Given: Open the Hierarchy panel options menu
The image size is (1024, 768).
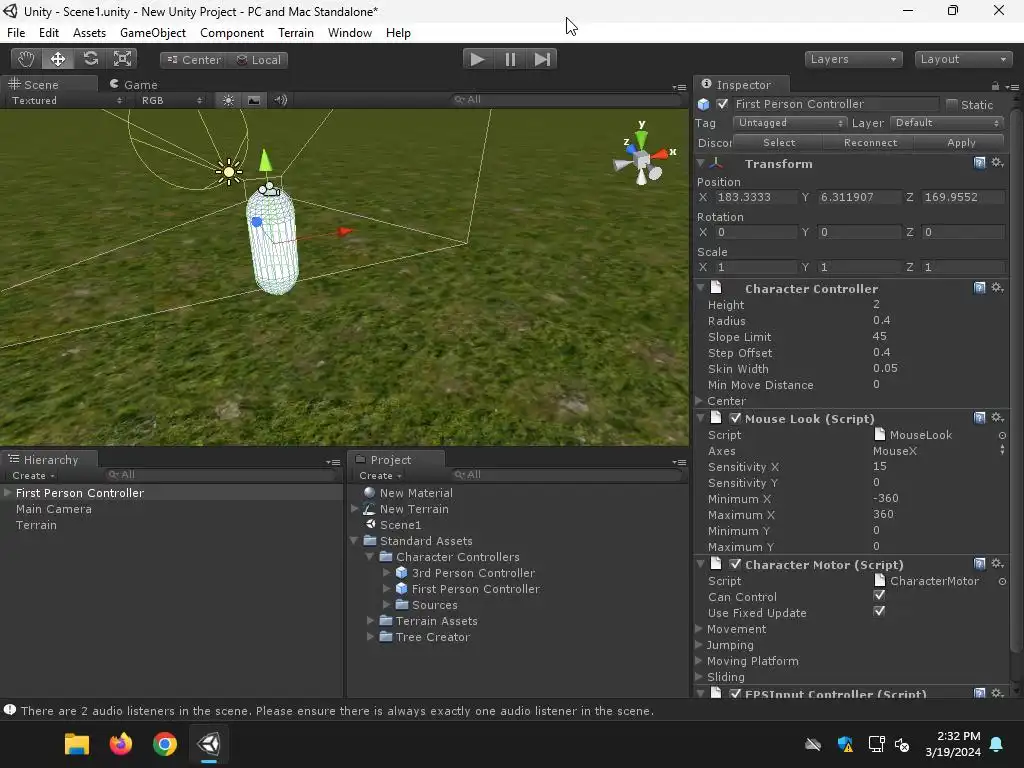Looking at the screenshot, I should point(333,462).
